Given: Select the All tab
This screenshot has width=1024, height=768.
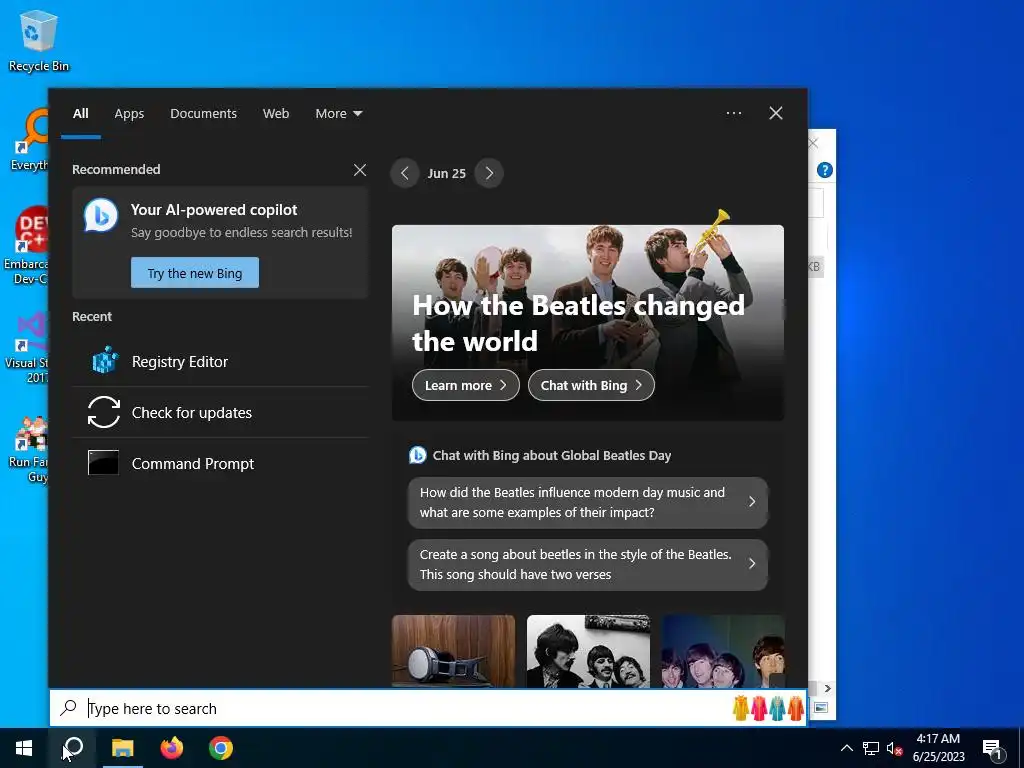Looking at the screenshot, I should point(81,113).
